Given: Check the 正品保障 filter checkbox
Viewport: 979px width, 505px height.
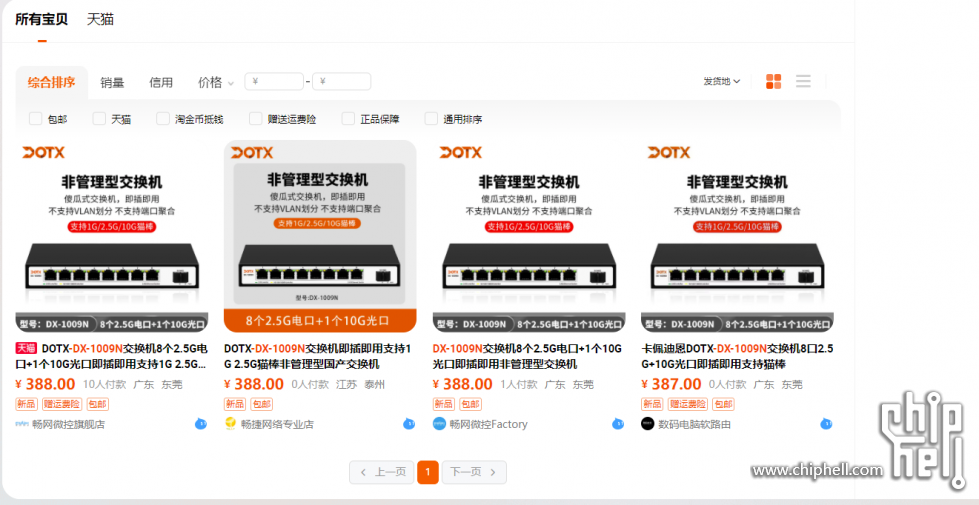Looking at the screenshot, I should click(x=348, y=119).
